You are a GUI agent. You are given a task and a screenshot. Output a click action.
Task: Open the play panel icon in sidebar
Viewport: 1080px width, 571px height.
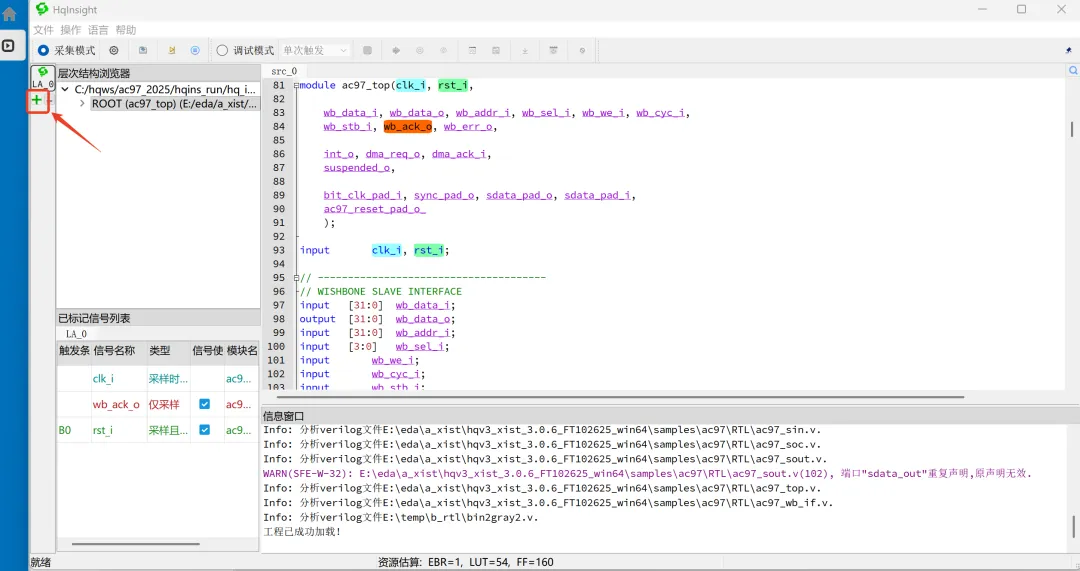click(9, 45)
